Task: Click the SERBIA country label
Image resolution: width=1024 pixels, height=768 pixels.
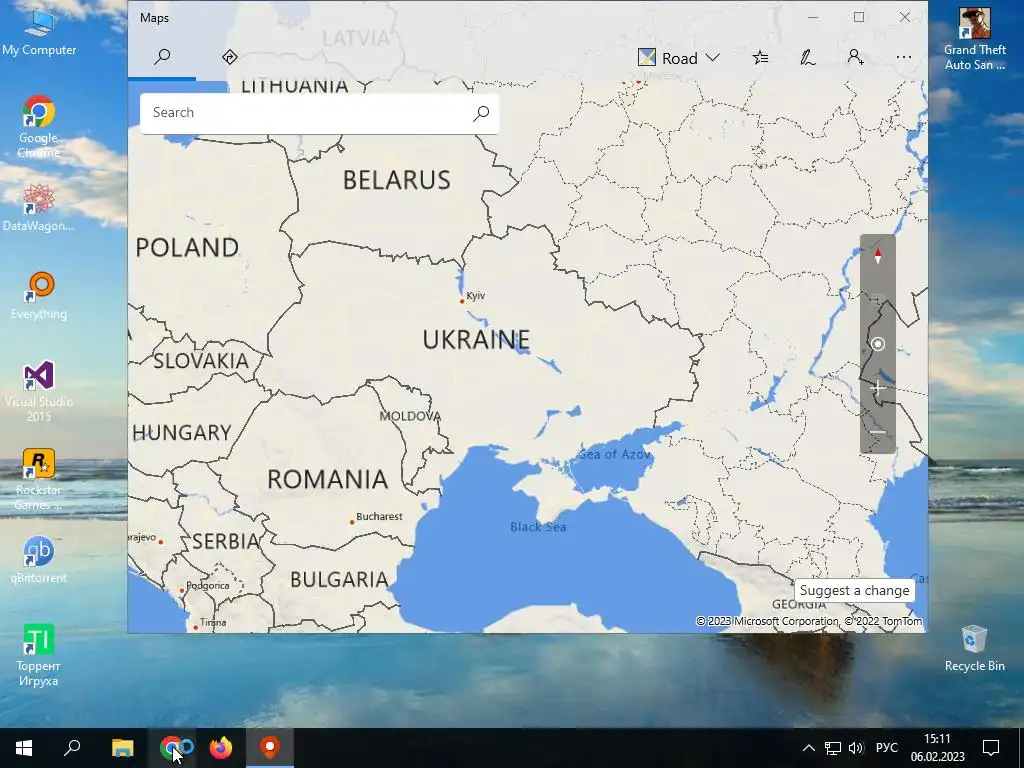Action: [225, 541]
